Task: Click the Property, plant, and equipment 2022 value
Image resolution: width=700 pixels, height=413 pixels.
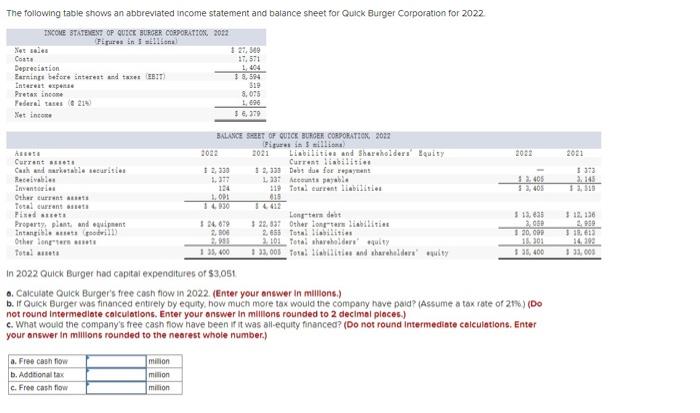Action: (217, 224)
